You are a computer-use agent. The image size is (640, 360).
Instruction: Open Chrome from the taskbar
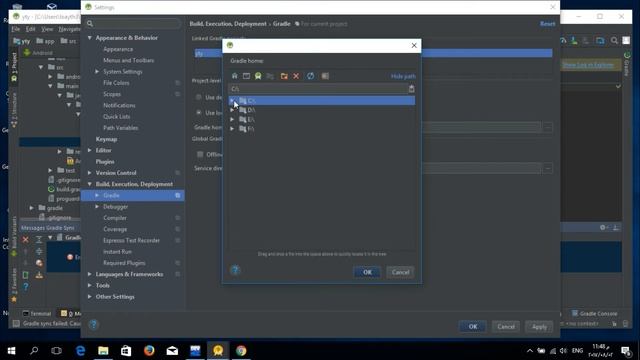pyautogui.click(x=241, y=350)
